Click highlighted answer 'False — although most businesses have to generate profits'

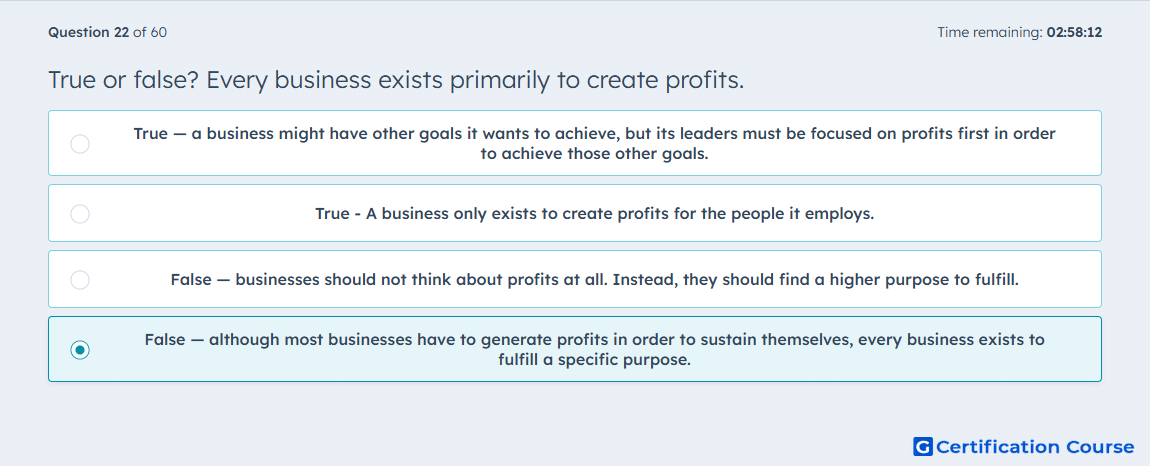pos(594,350)
